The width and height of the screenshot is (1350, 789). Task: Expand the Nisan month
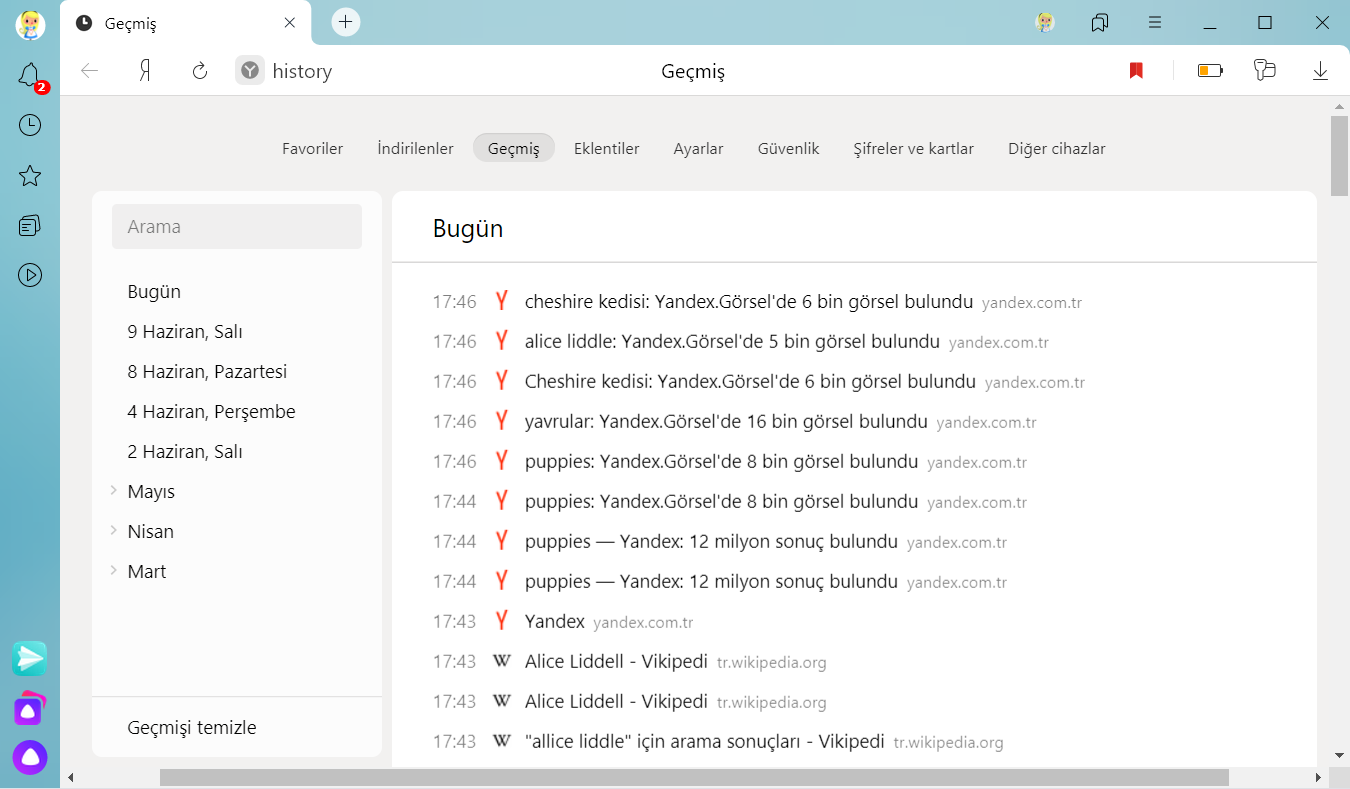[113, 531]
